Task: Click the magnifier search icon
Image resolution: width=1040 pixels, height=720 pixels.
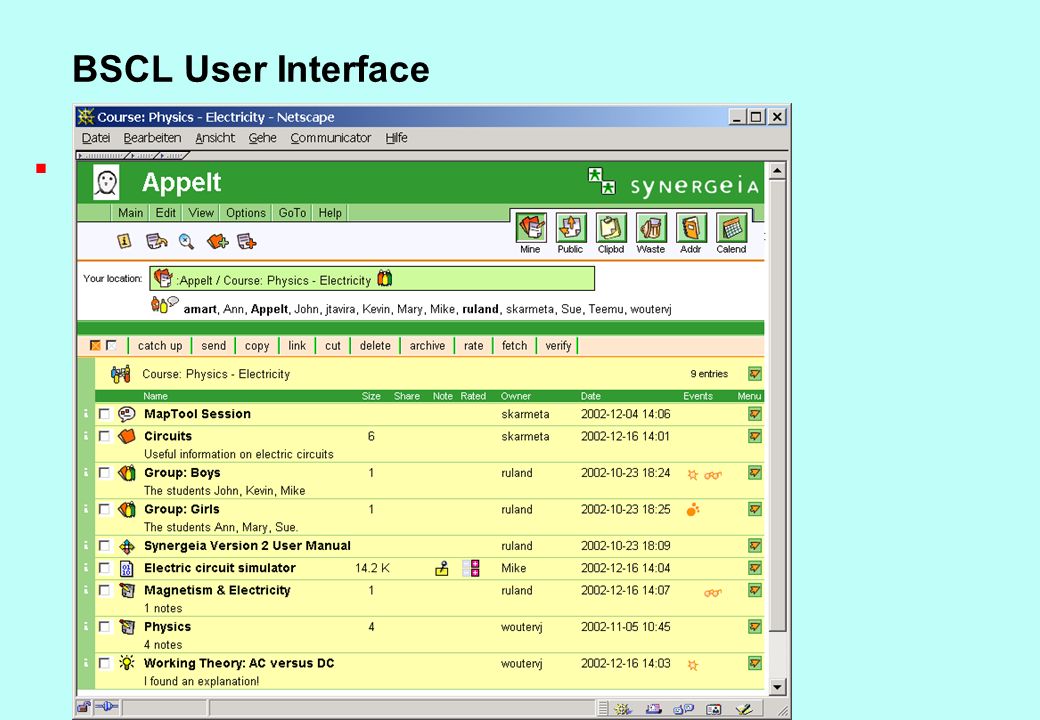Action: click(x=186, y=241)
